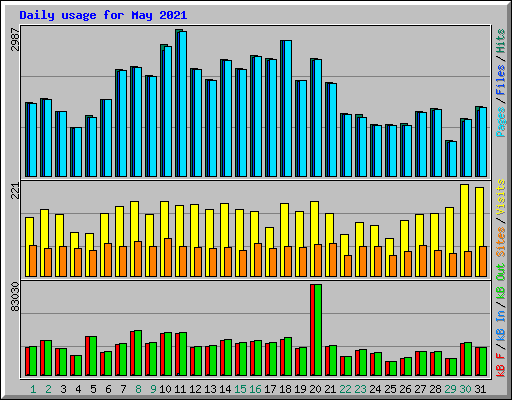512x400 pixels.
Task: Click day 16 on the x-axis
Action: [x=255, y=389]
